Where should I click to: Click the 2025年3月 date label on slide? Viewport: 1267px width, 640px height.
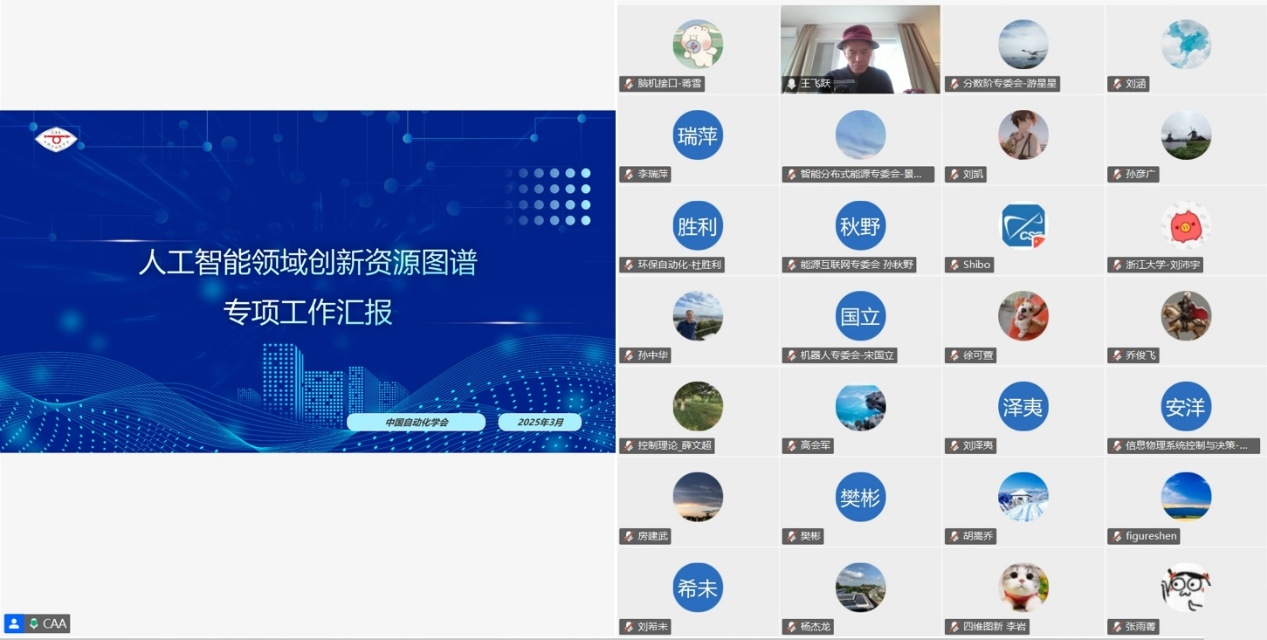(x=540, y=422)
